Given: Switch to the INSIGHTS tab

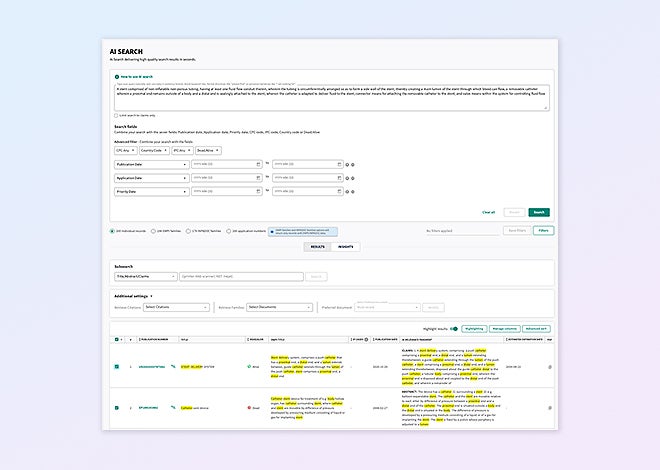Looking at the screenshot, I should coord(345,245).
